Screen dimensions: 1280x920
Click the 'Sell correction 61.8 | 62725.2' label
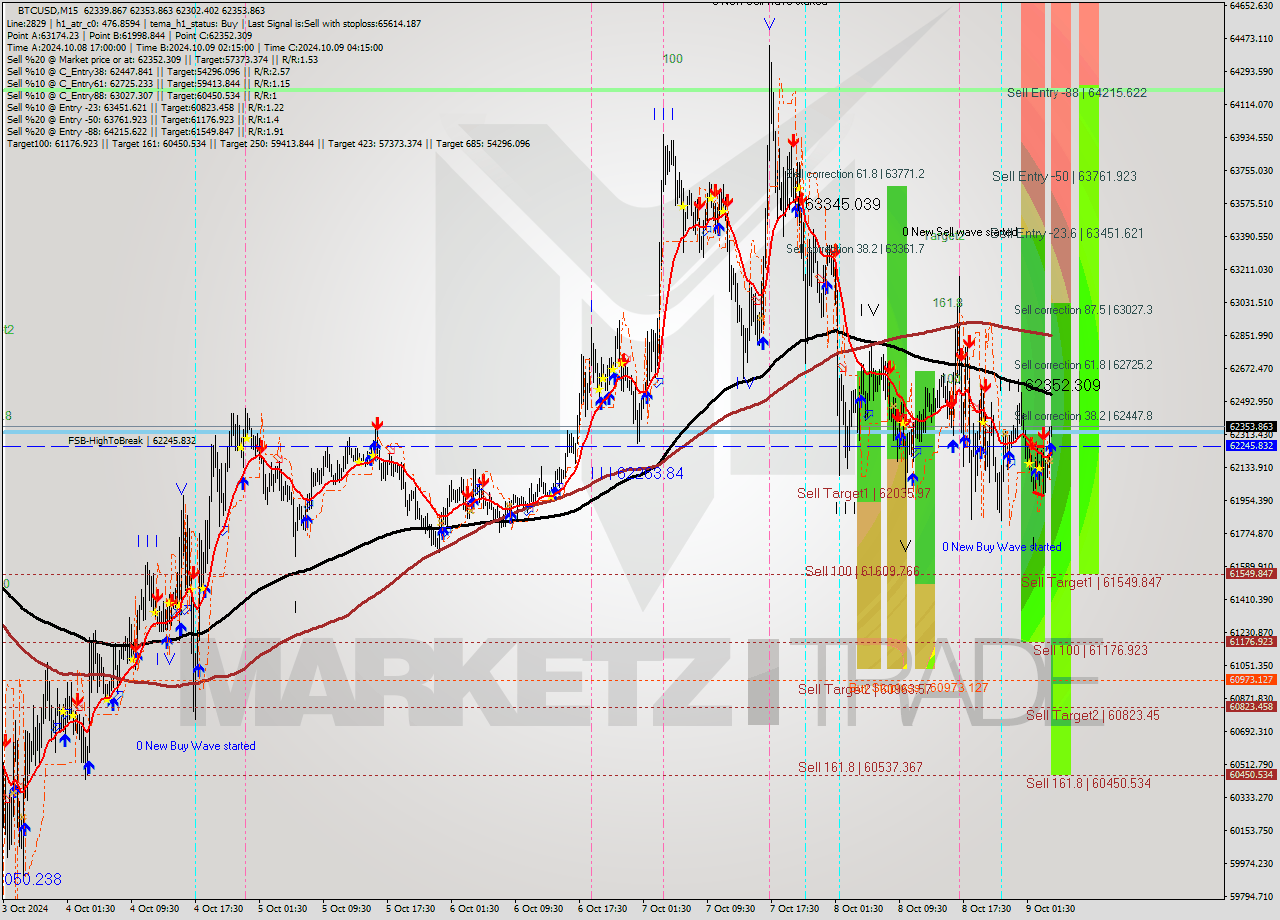[x=1083, y=365]
